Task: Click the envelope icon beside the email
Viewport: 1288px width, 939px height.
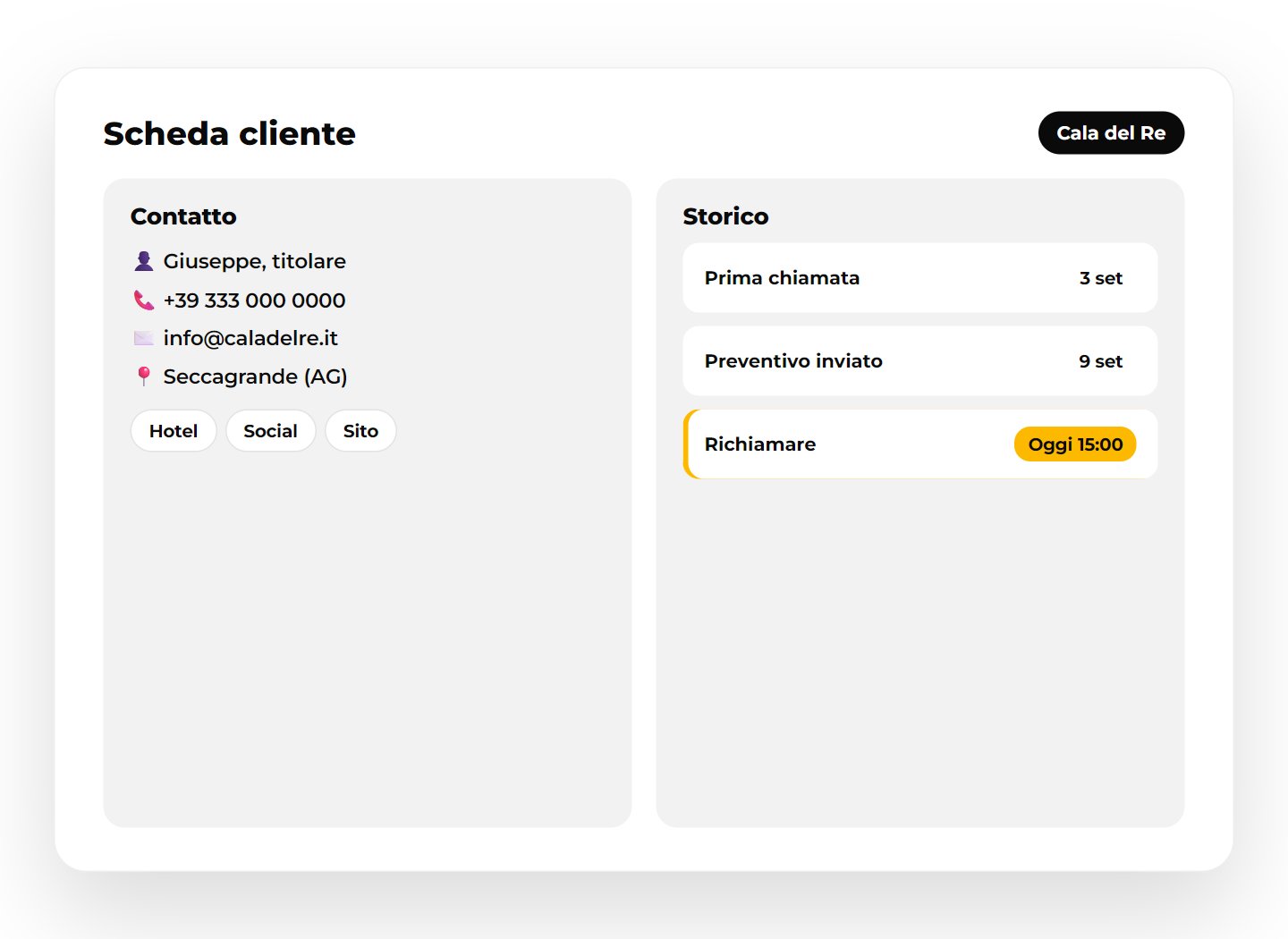Action: [143, 338]
